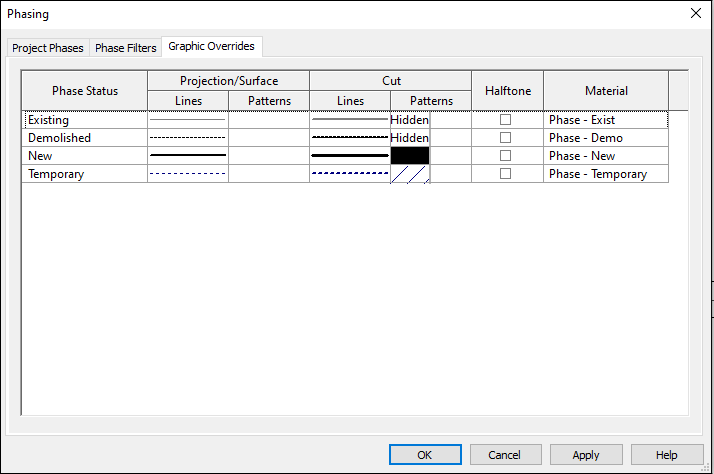
Task: Tick Halftone checkbox in Temporary row
Action: [505, 173]
